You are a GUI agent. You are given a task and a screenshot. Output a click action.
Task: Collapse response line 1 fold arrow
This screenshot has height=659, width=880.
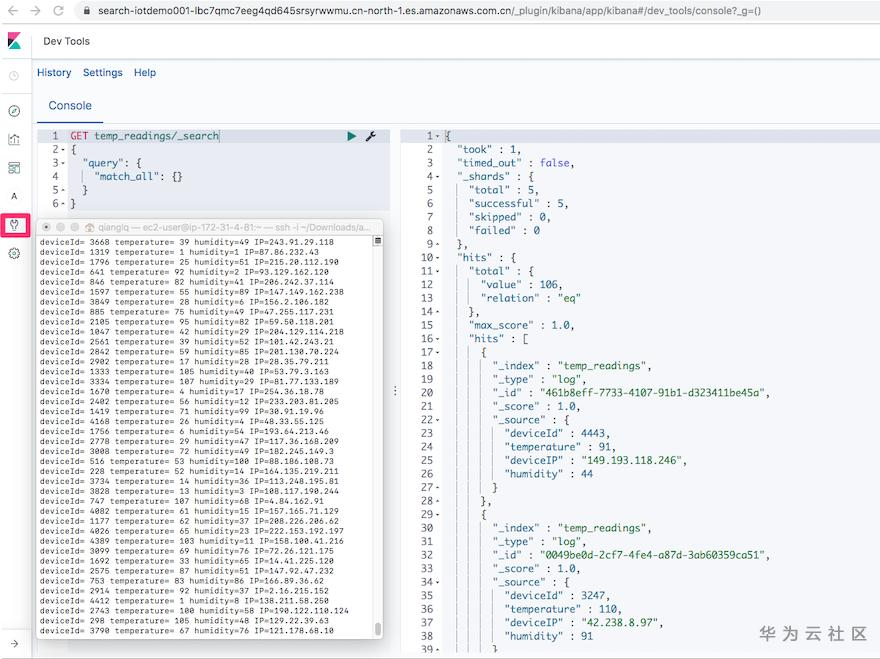(x=437, y=136)
